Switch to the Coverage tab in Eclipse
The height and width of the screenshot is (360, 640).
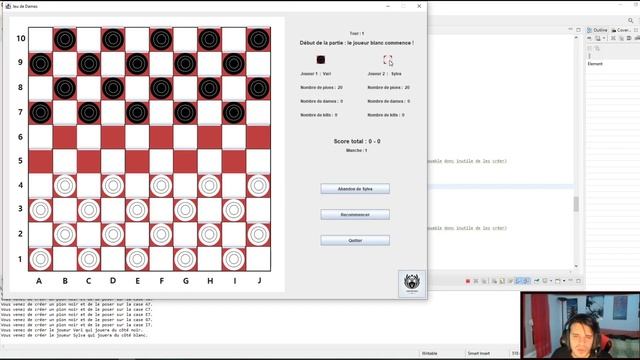(x=621, y=30)
